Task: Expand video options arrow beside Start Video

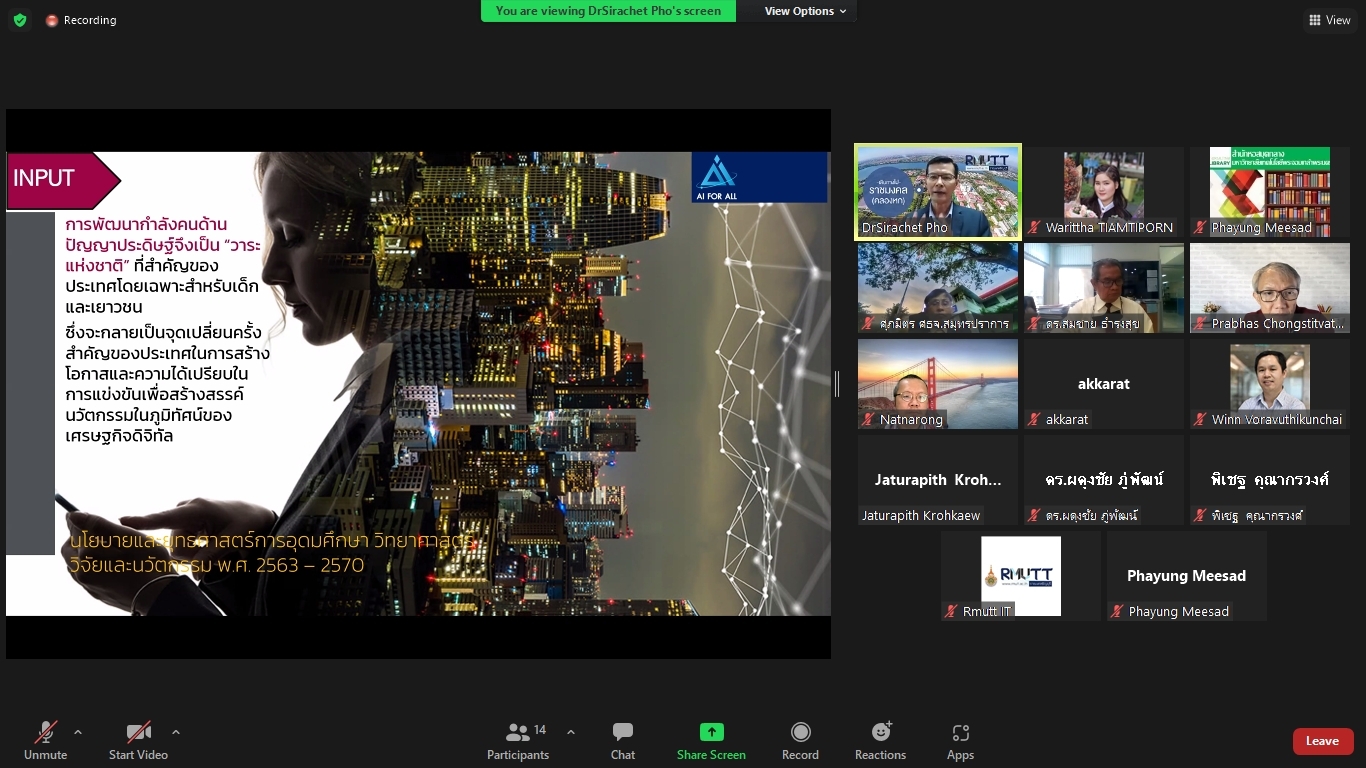Action: point(176,732)
